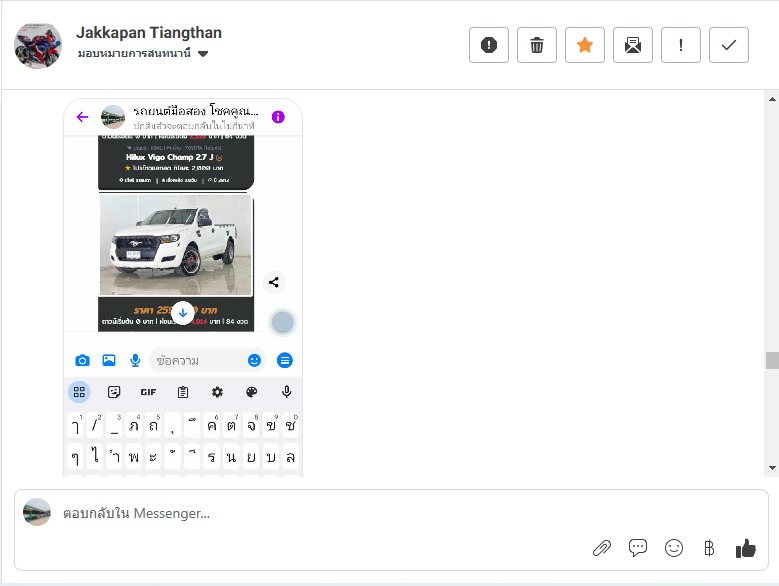The width and height of the screenshot is (779, 586).
Task: Click the gallery image icon in screenshot
Action: coord(109,361)
